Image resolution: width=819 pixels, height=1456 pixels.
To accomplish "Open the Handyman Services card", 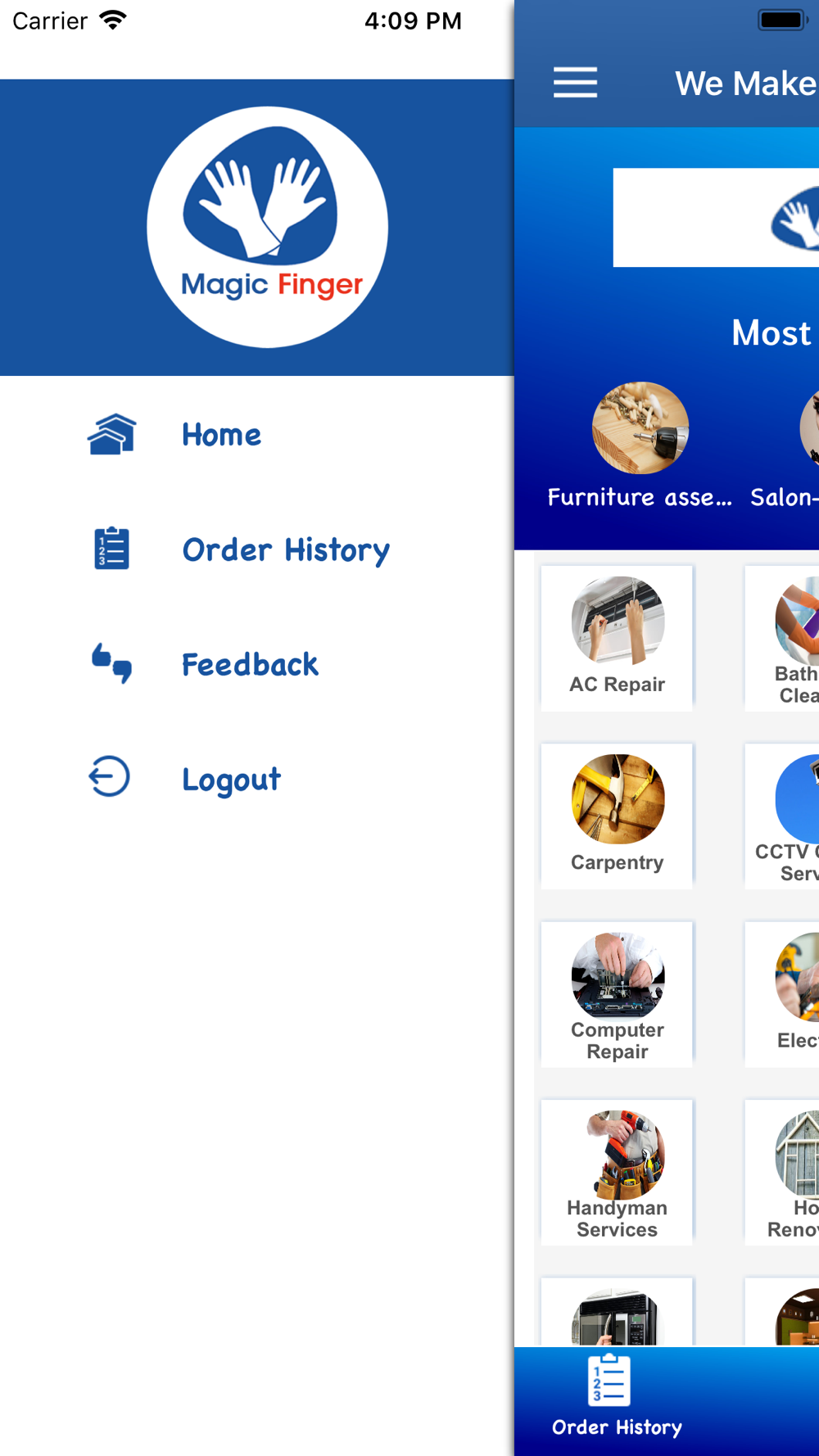I will click(618, 1172).
